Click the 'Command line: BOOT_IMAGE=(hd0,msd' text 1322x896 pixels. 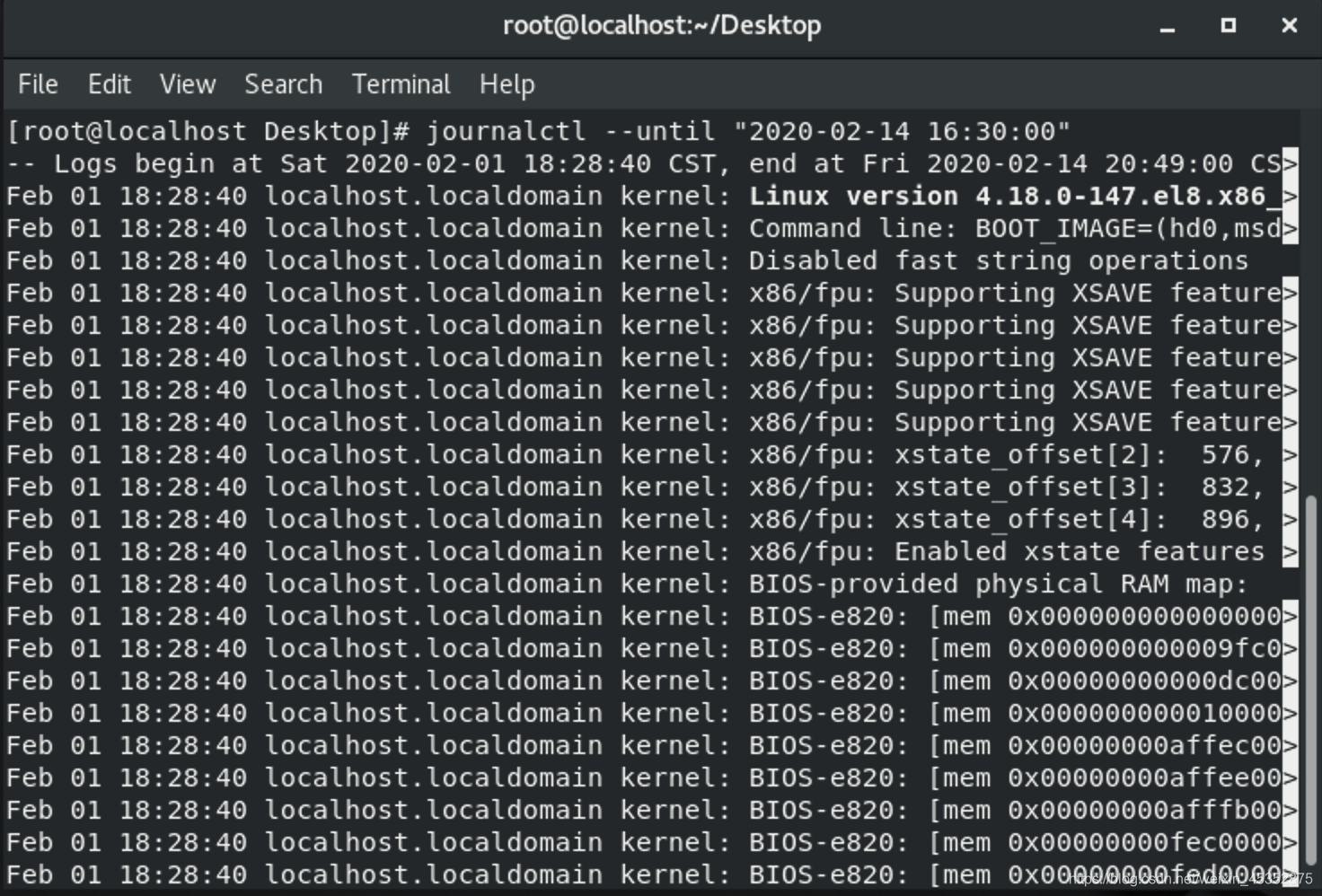[x=1015, y=228]
